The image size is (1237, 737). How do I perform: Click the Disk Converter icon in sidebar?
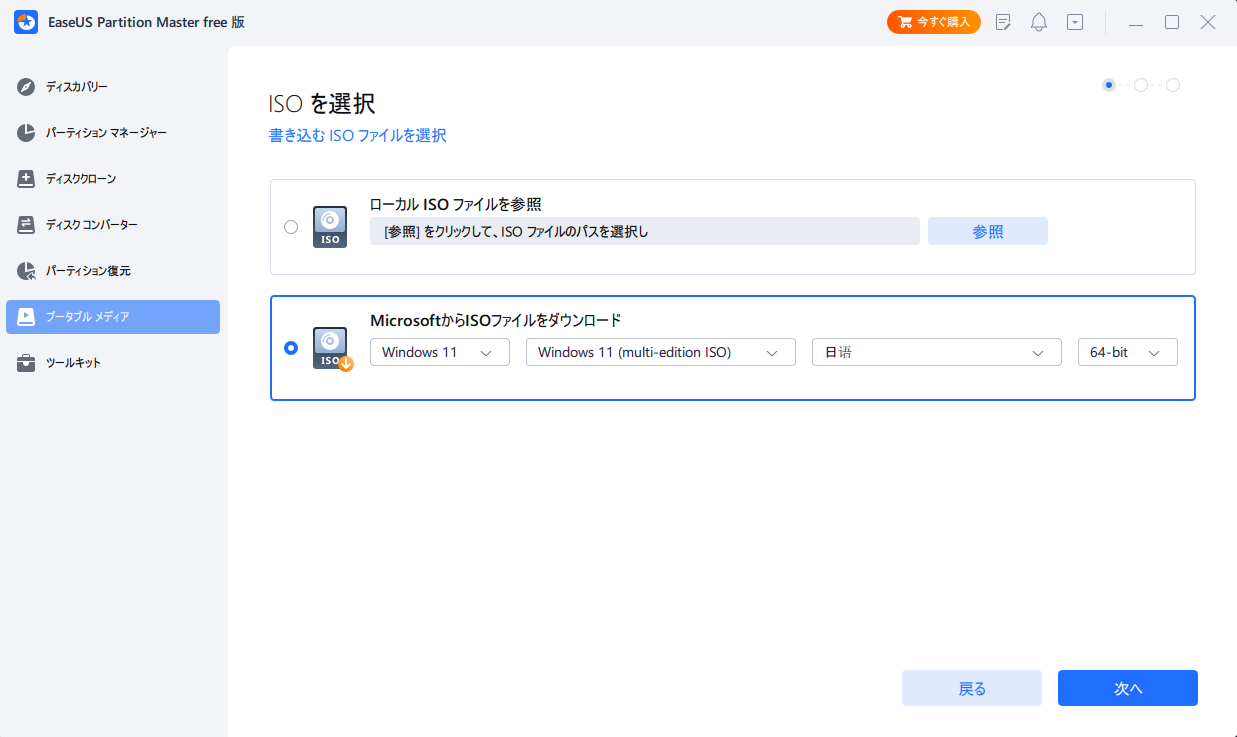pyautogui.click(x=27, y=225)
